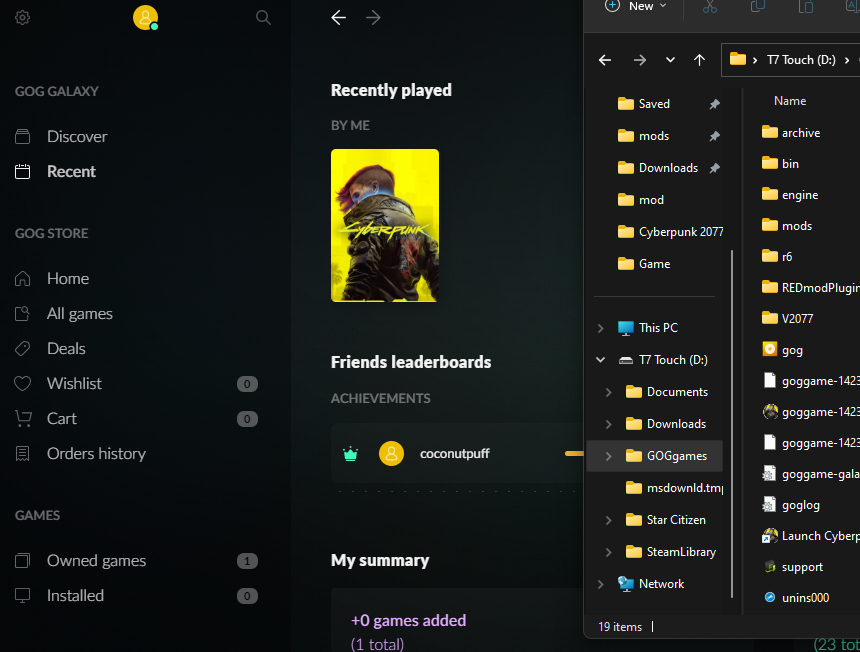Expand Documents folder under T7 Touch
This screenshot has height=652, width=860.
pos(608,392)
